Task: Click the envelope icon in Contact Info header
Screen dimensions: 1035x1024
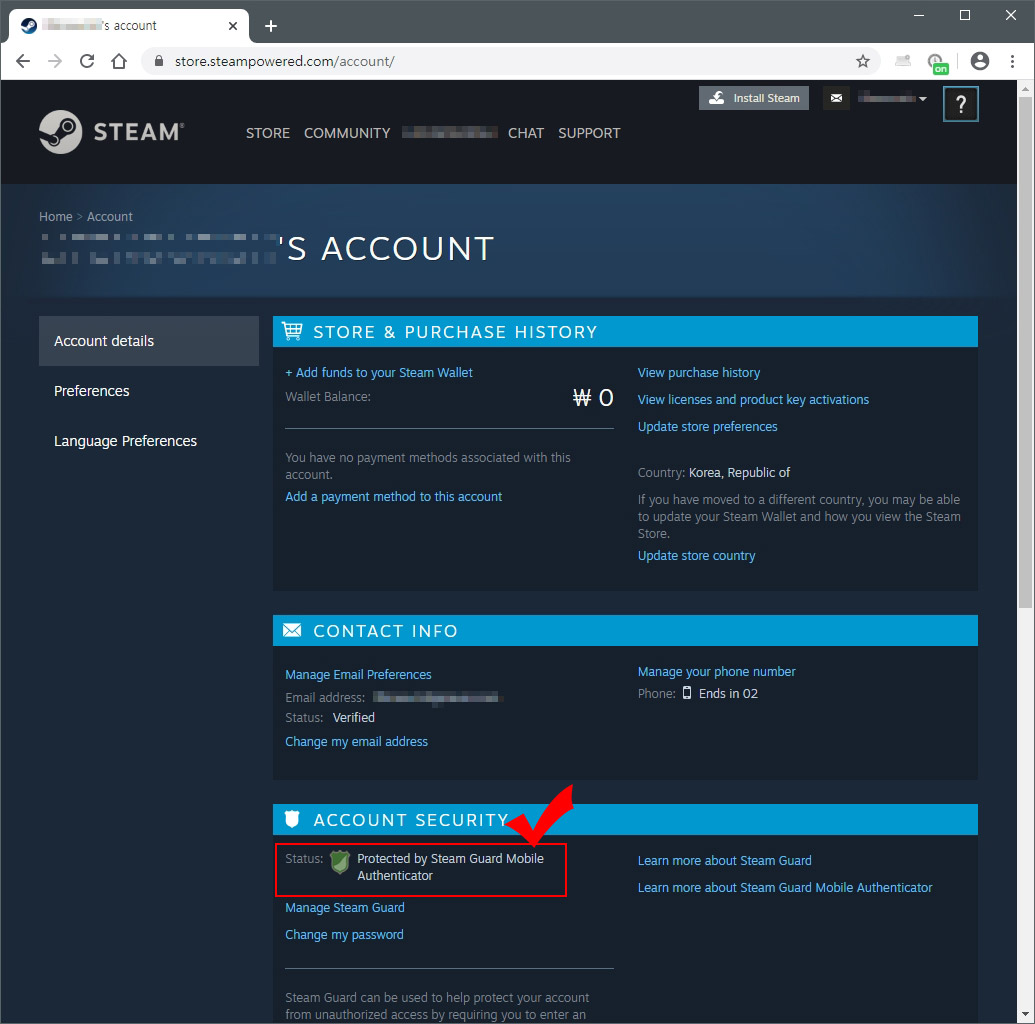Action: [x=292, y=631]
